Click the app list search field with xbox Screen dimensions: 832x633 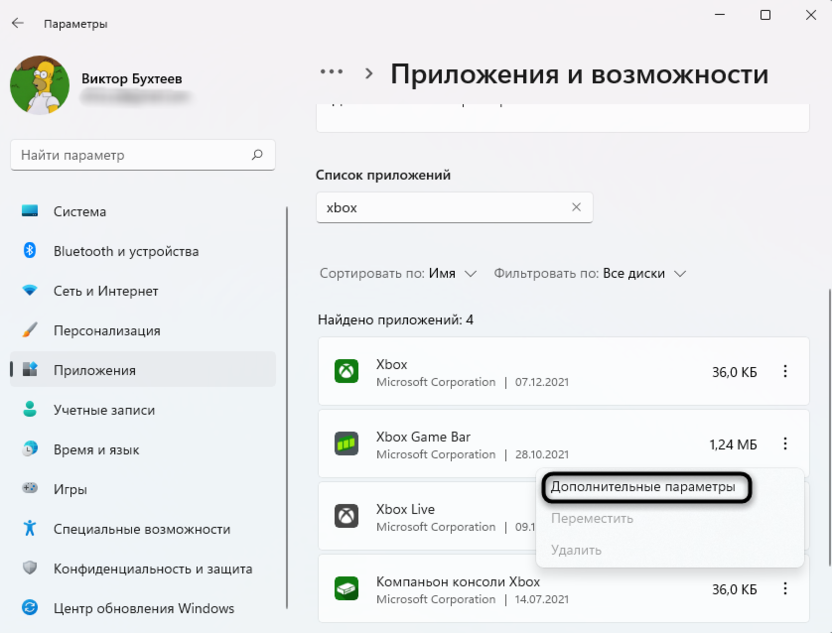click(454, 207)
